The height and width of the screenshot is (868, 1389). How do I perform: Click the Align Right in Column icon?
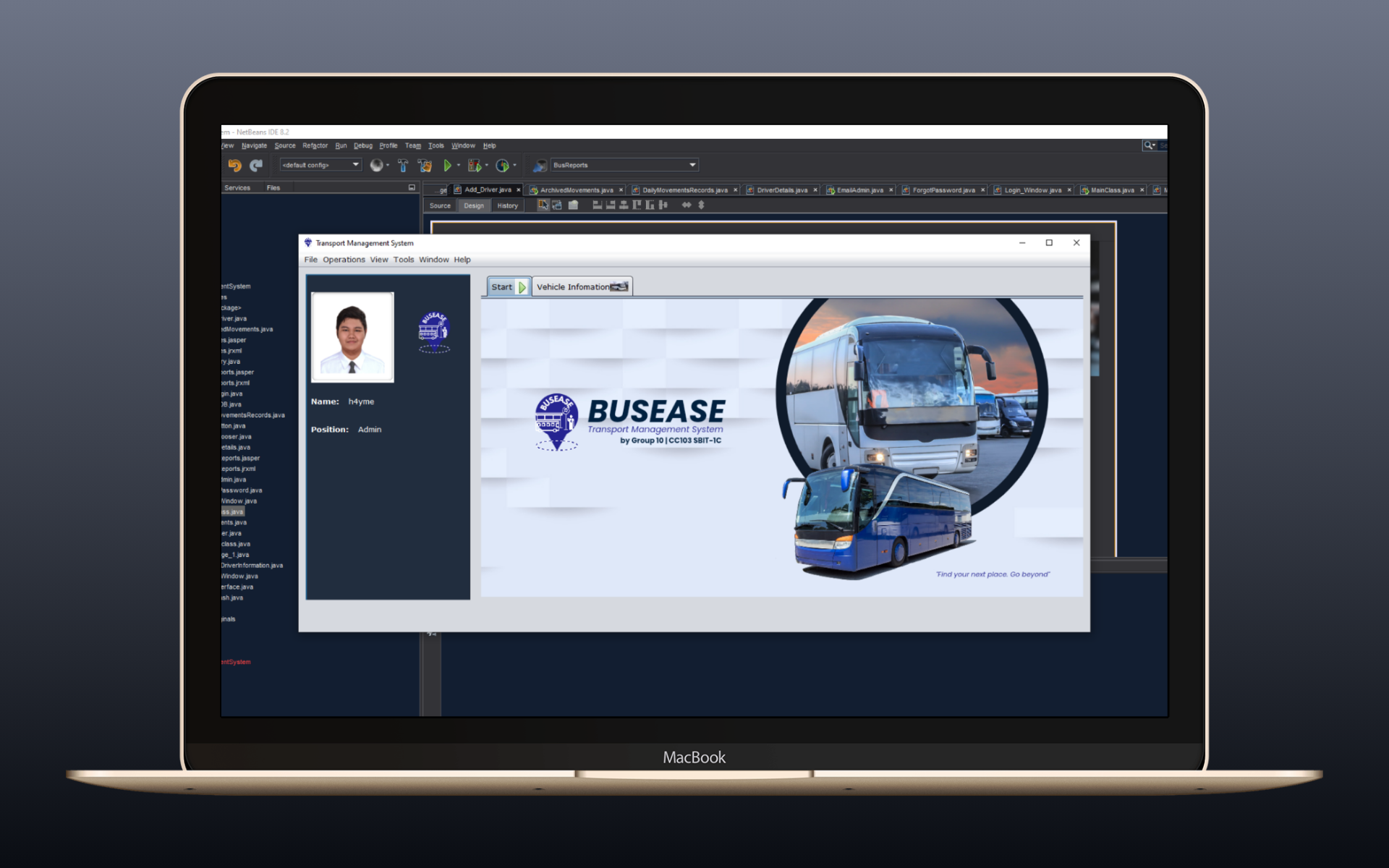(611, 205)
